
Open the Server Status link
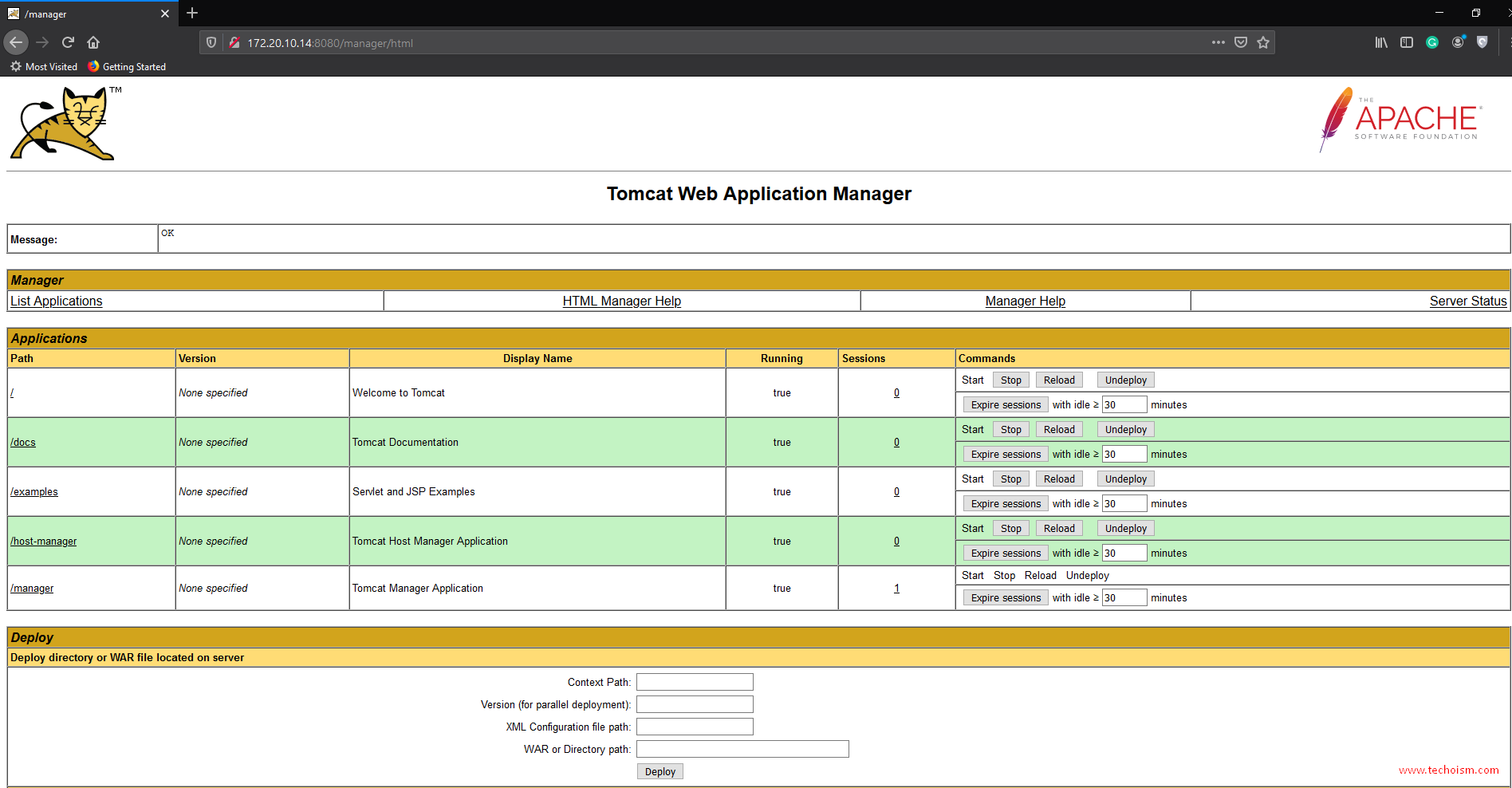tap(1468, 301)
